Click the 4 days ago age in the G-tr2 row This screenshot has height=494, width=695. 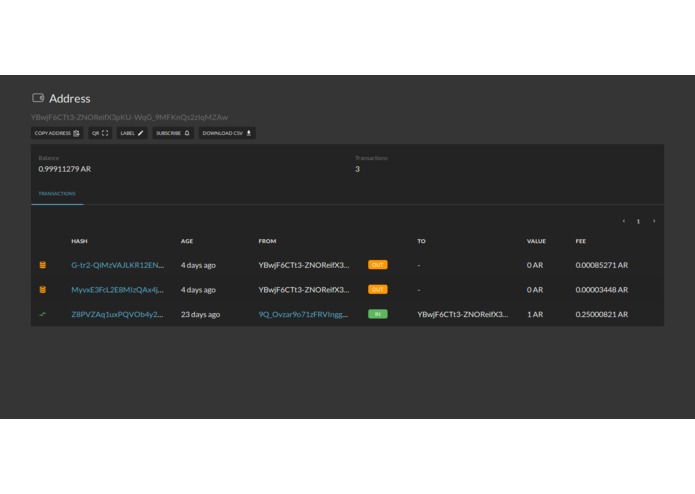(198, 265)
